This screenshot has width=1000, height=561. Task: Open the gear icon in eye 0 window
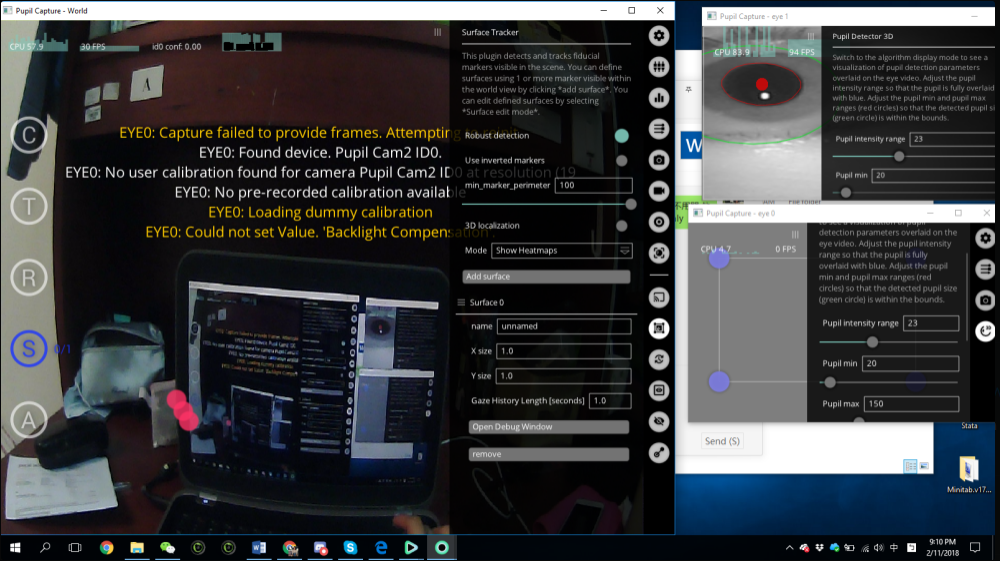click(985, 238)
